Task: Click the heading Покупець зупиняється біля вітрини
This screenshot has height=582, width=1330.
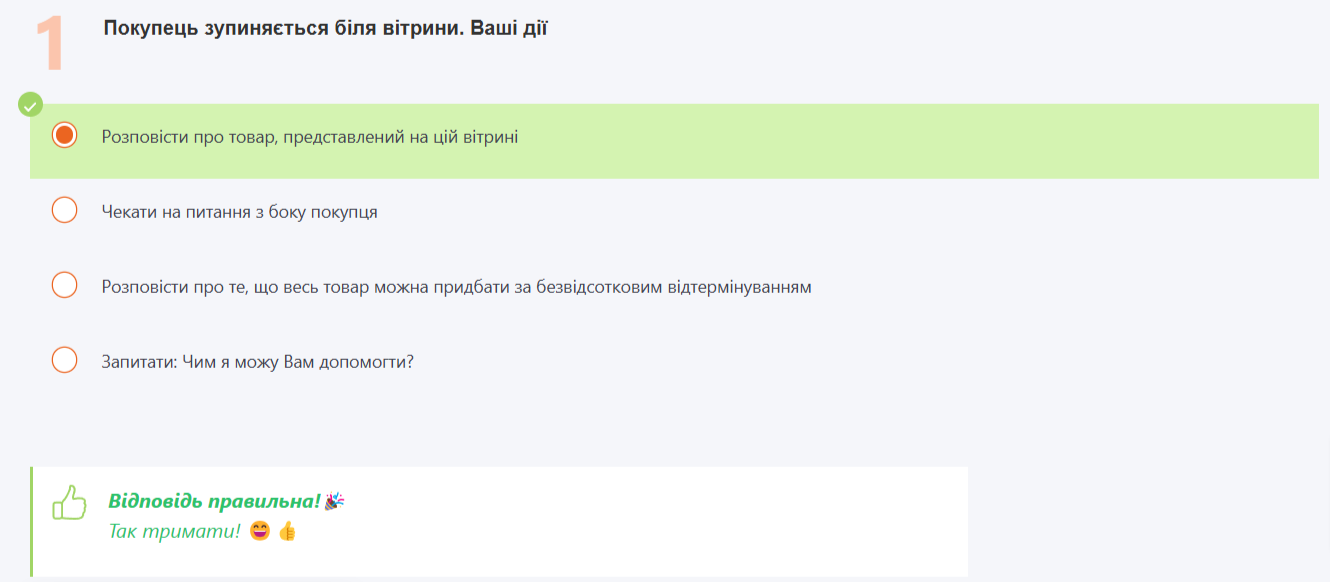Action: point(325,28)
